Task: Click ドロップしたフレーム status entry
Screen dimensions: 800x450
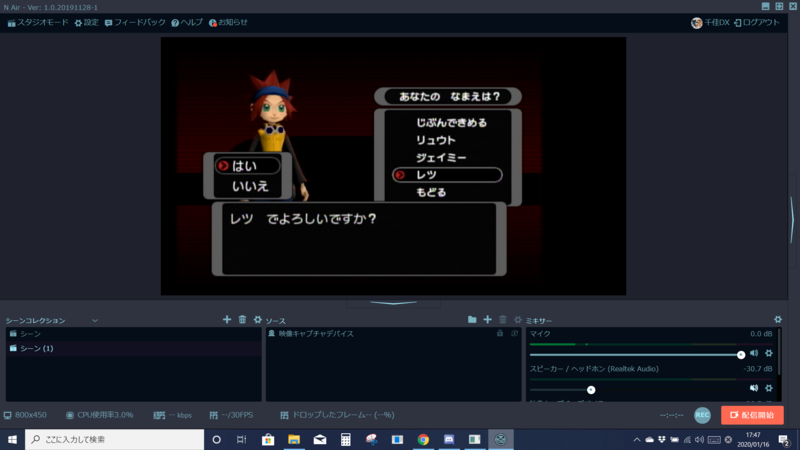Action: (337, 415)
